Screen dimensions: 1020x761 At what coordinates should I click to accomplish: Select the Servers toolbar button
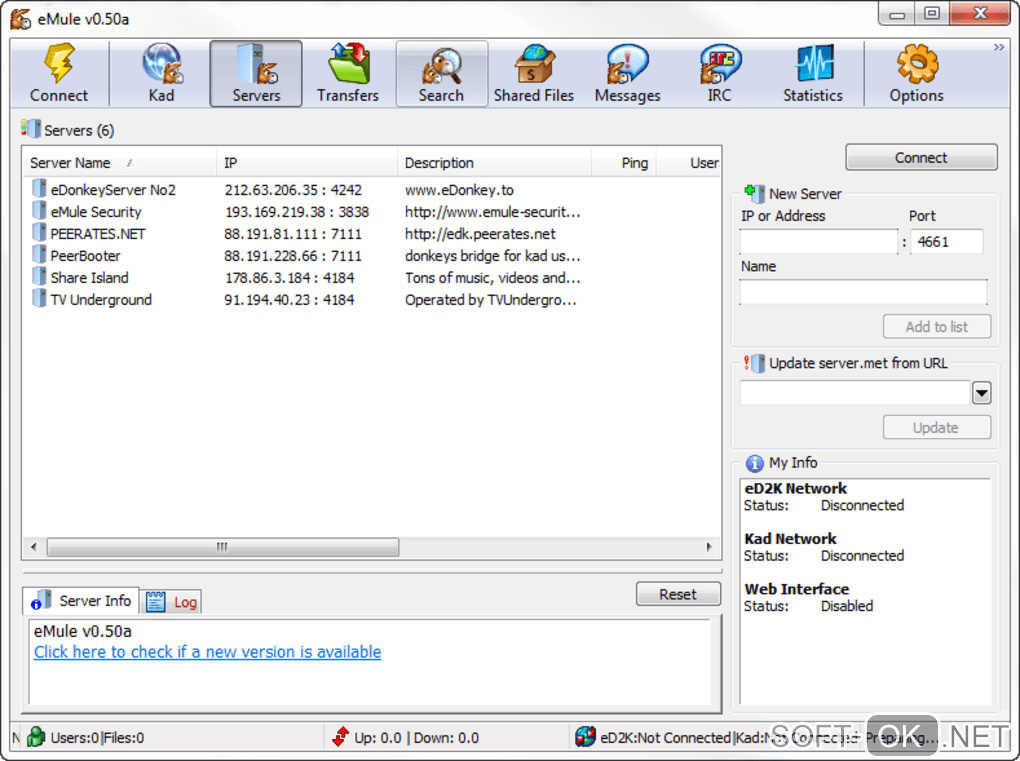(256, 73)
